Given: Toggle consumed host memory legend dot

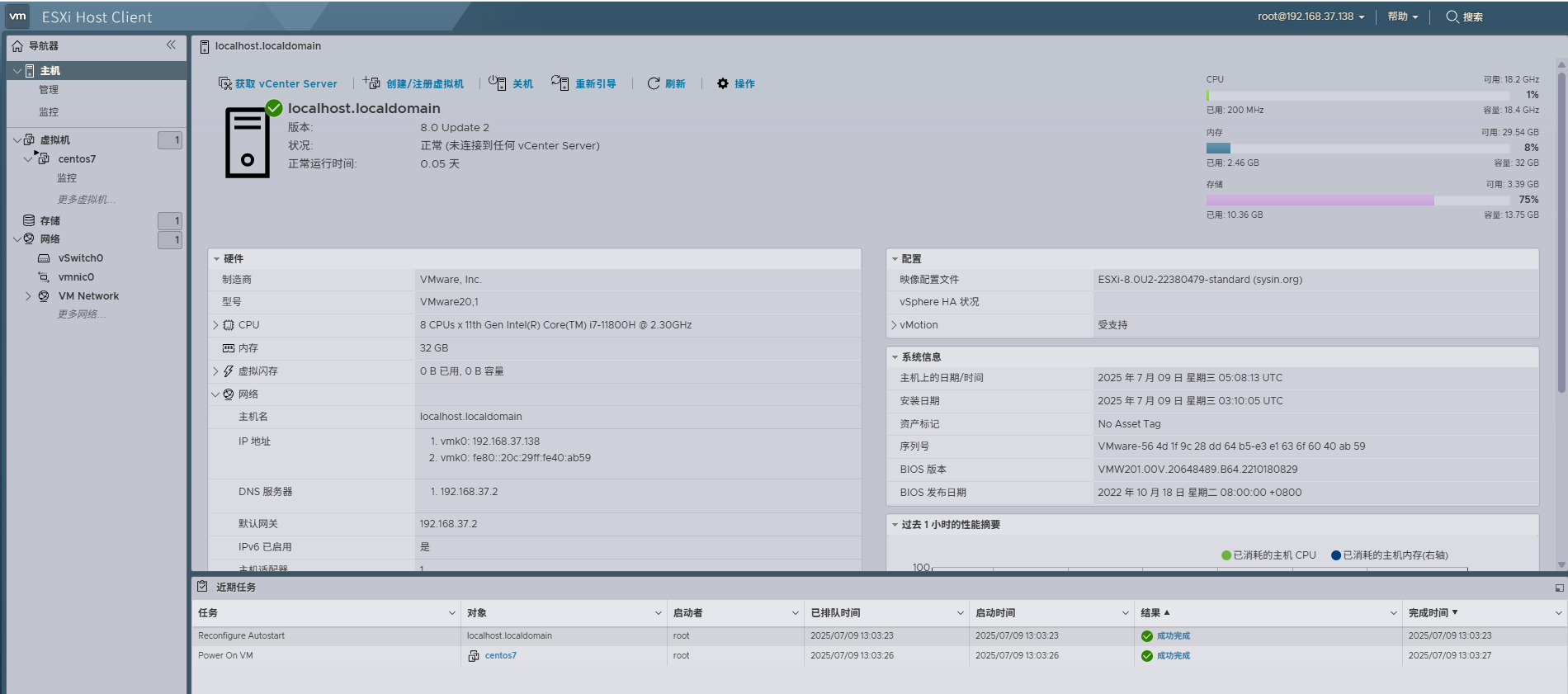Looking at the screenshot, I should point(1336,555).
